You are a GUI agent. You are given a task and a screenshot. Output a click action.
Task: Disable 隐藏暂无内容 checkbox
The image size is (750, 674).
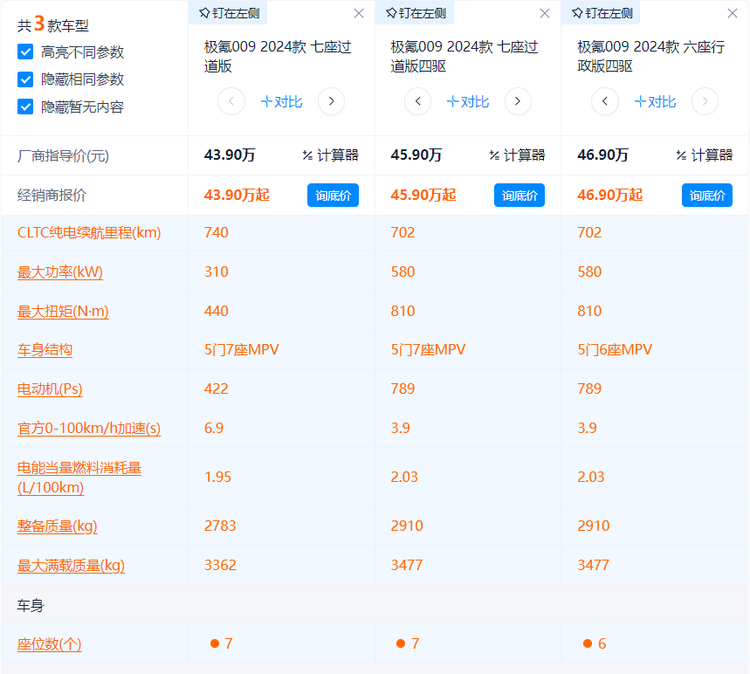[x=25, y=106]
